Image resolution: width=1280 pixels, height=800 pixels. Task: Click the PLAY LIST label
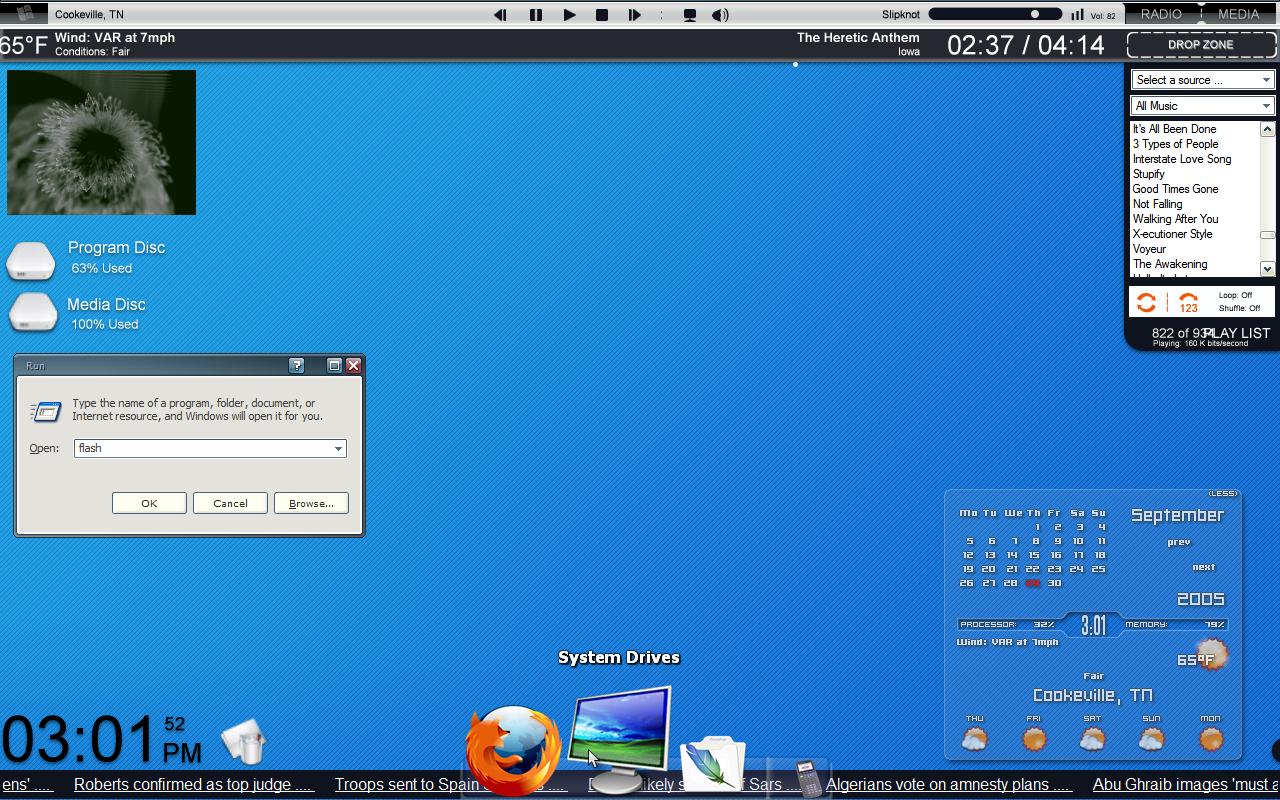tap(1237, 333)
